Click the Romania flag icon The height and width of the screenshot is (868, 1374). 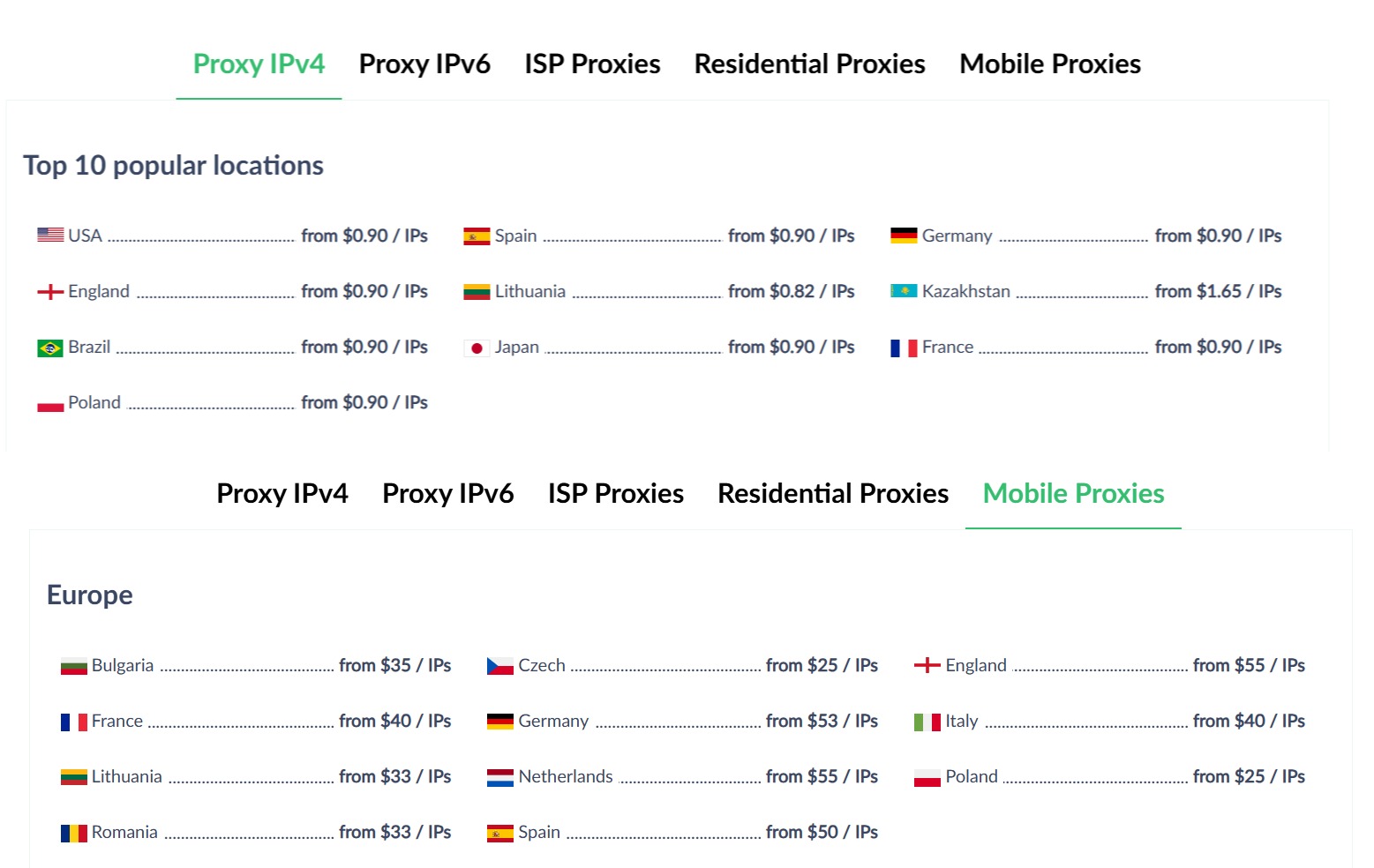(74, 833)
